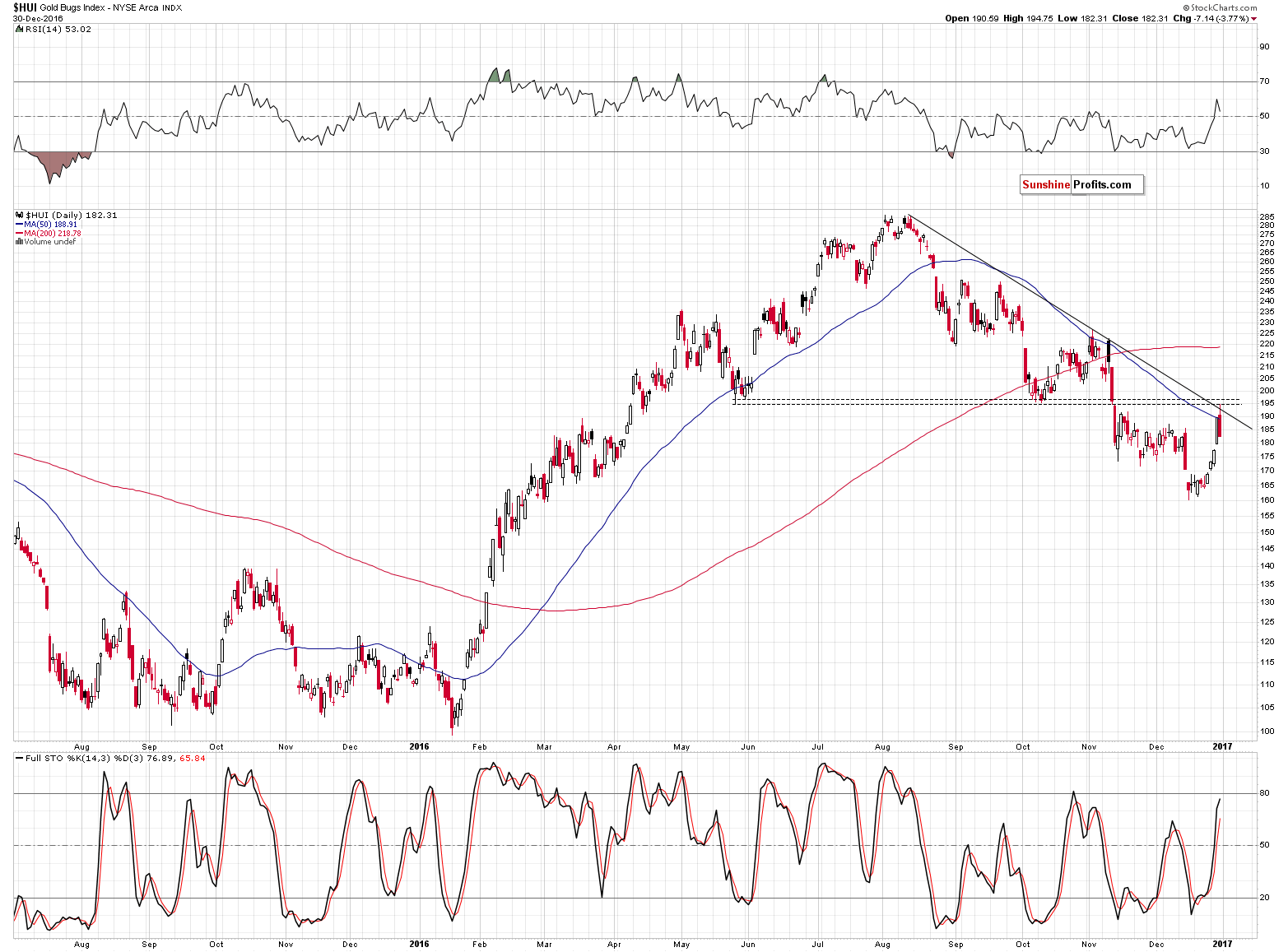The width and height of the screenshot is (1288, 952).
Task: Click the 'Volume undef' legend entry
Action: [x=45, y=242]
